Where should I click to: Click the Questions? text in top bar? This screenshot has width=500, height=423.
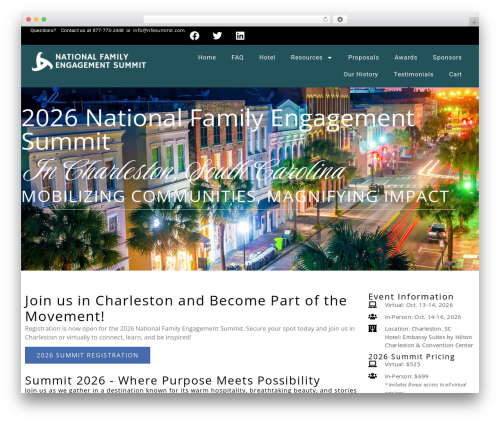43,30
